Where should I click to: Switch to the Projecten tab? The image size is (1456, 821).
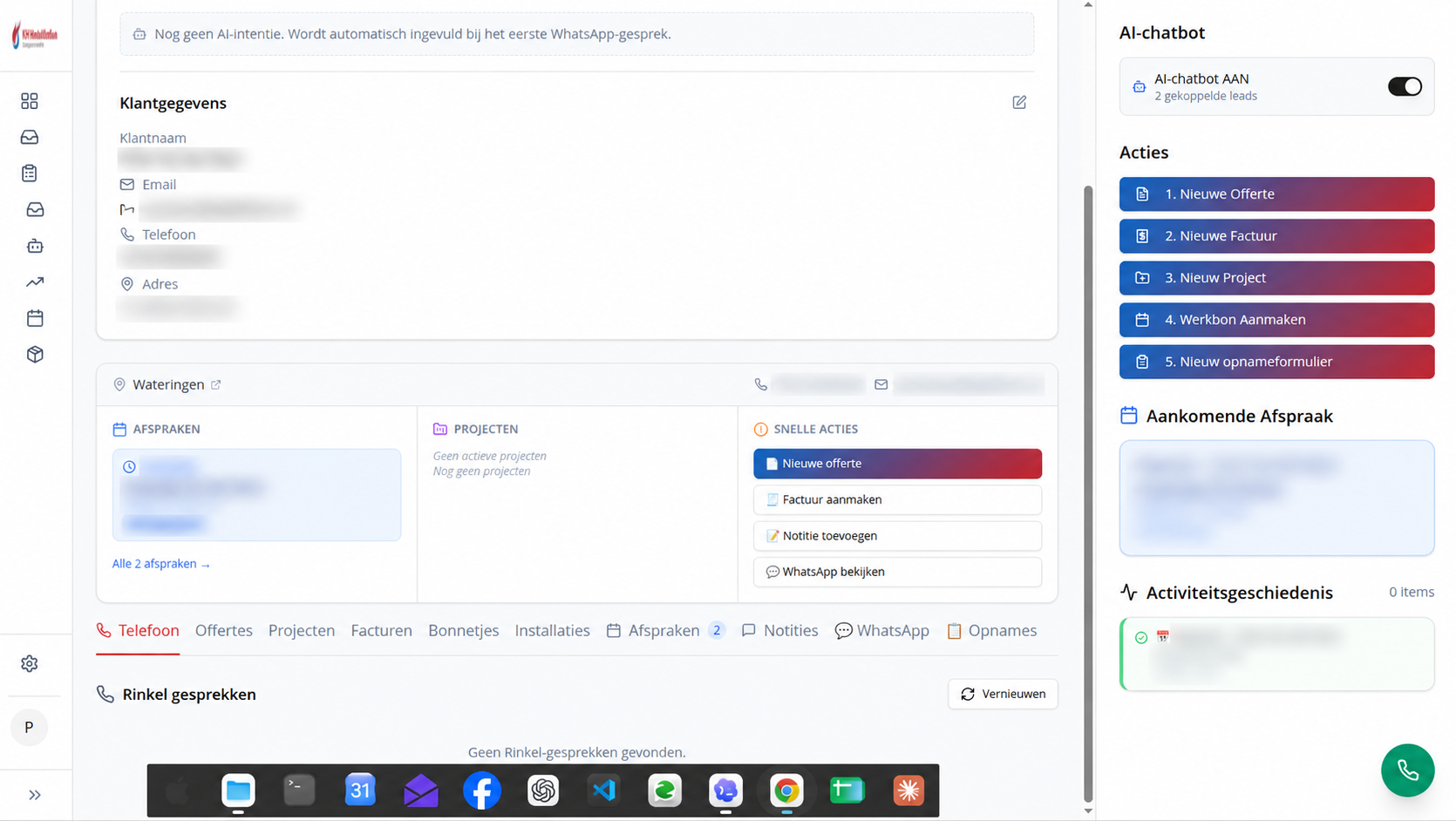[302, 630]
